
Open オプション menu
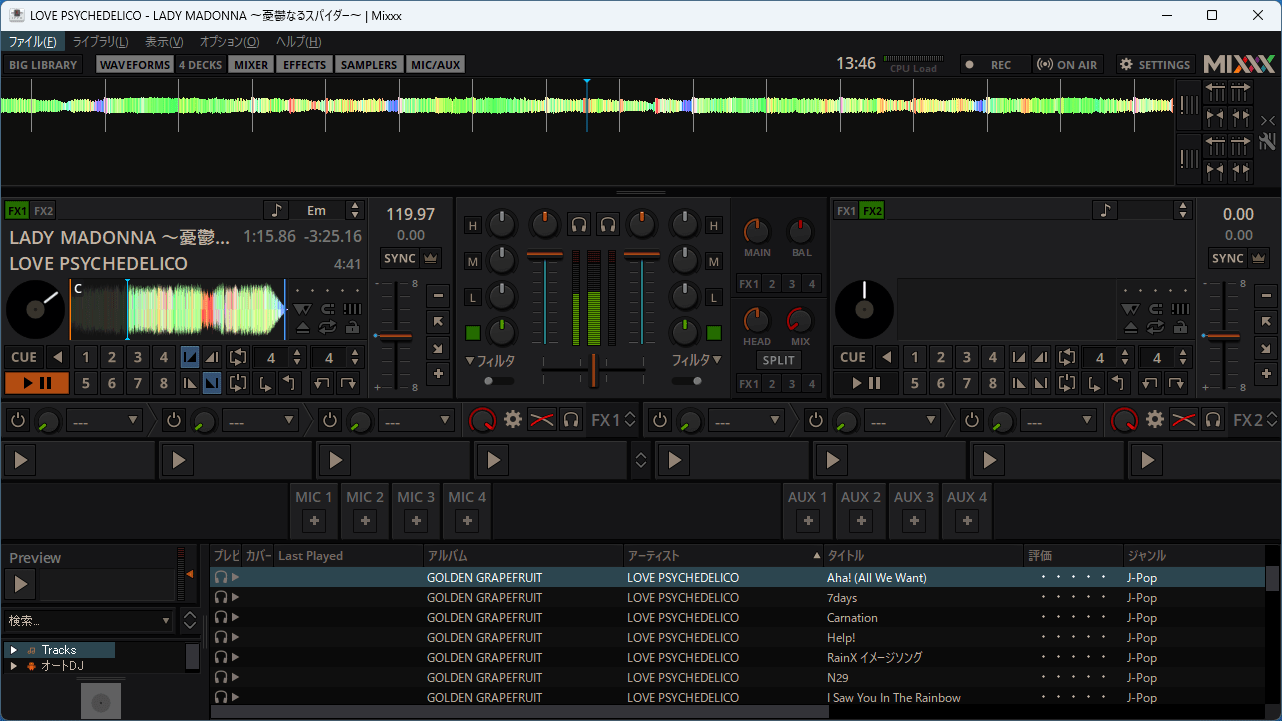[x=229, y=41]
